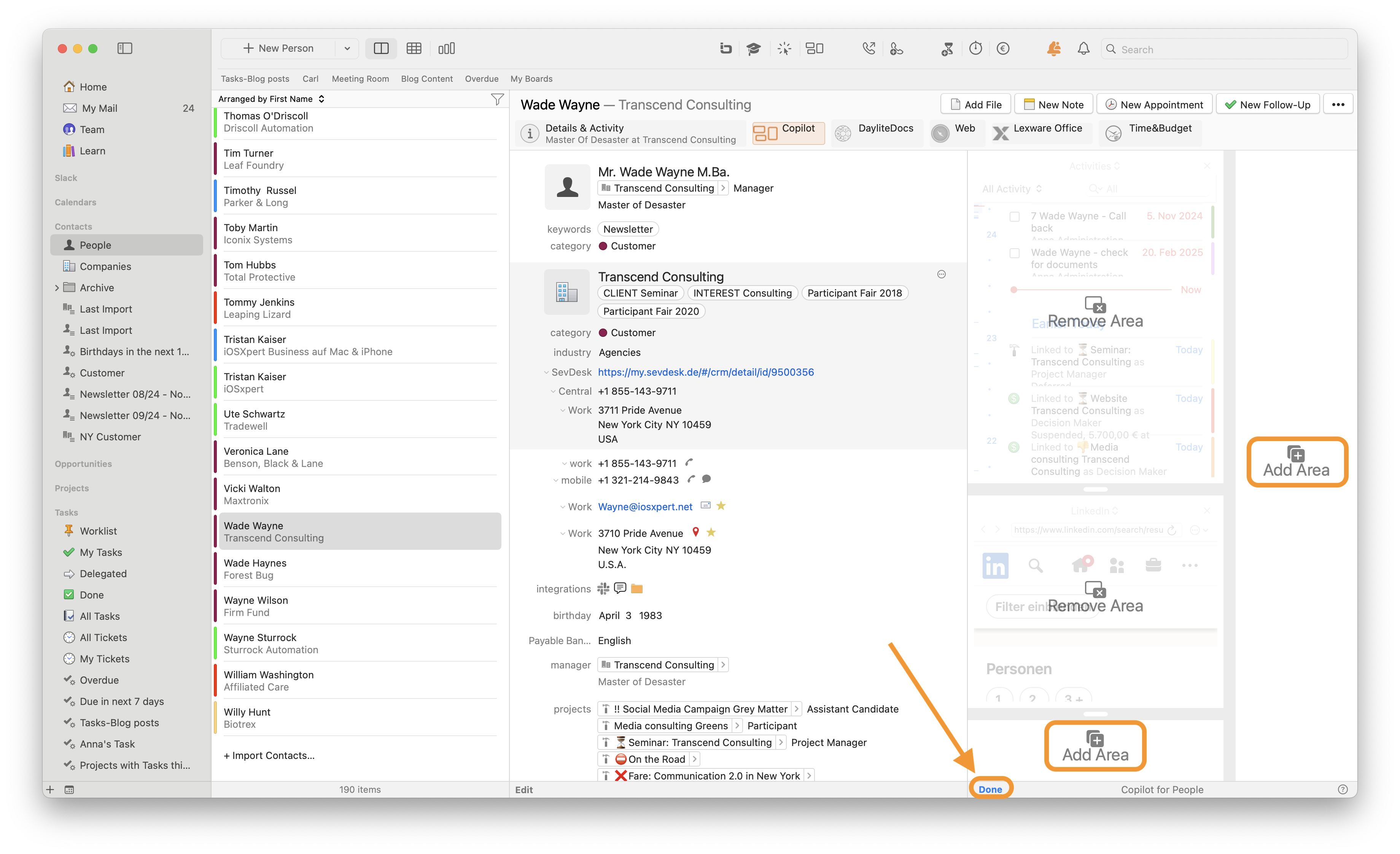Open the more actions ellipsis button

[1338, 105]
